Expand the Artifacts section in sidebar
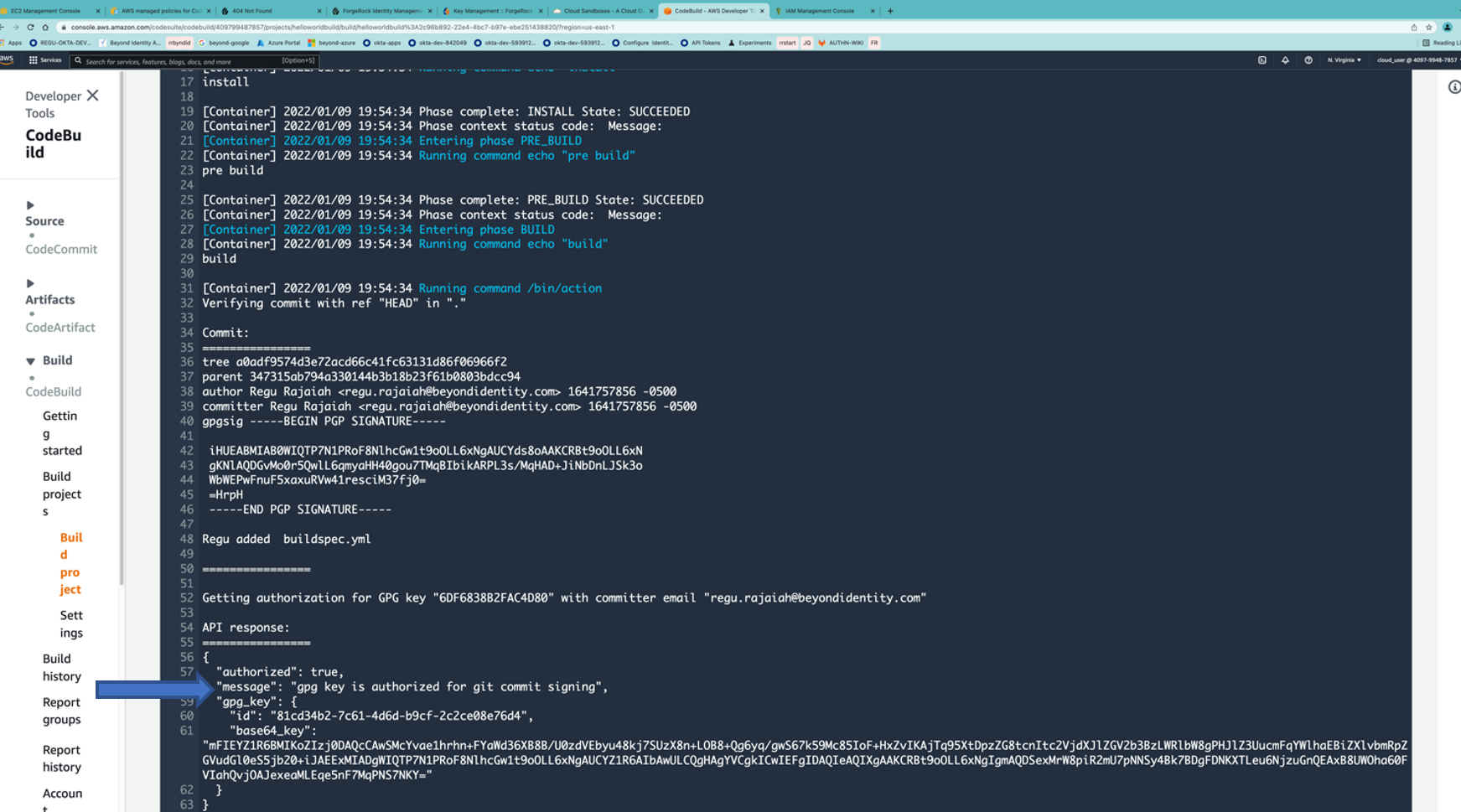The height and width of the screenshot is (812, 1461). [x=30, y=283]
